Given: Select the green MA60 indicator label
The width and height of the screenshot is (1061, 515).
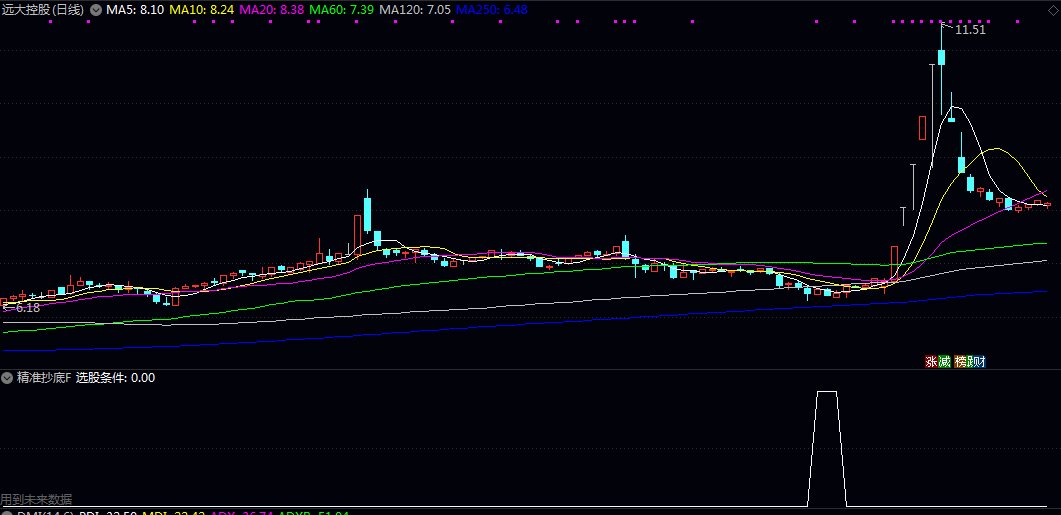Looking at the screenshot, I should (344, 9).
